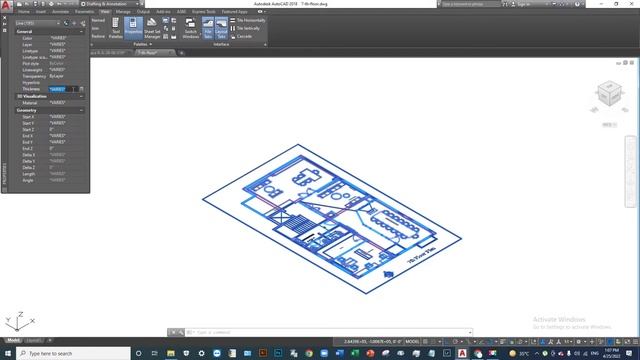Click the MODEL space status bar button
640x360 pixels.
click(412, 342)
